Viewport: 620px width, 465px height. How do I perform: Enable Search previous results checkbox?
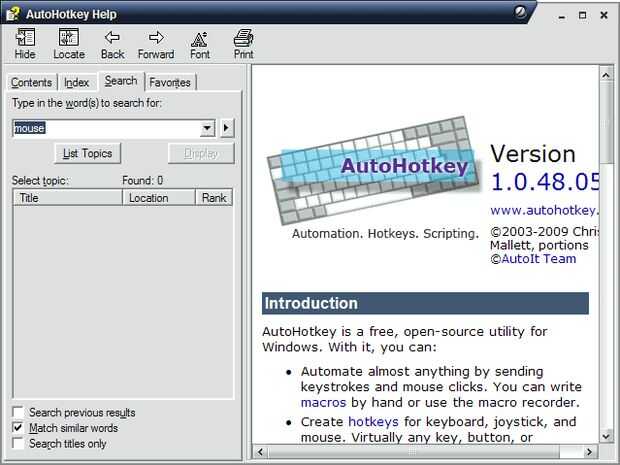coord(18,412)
